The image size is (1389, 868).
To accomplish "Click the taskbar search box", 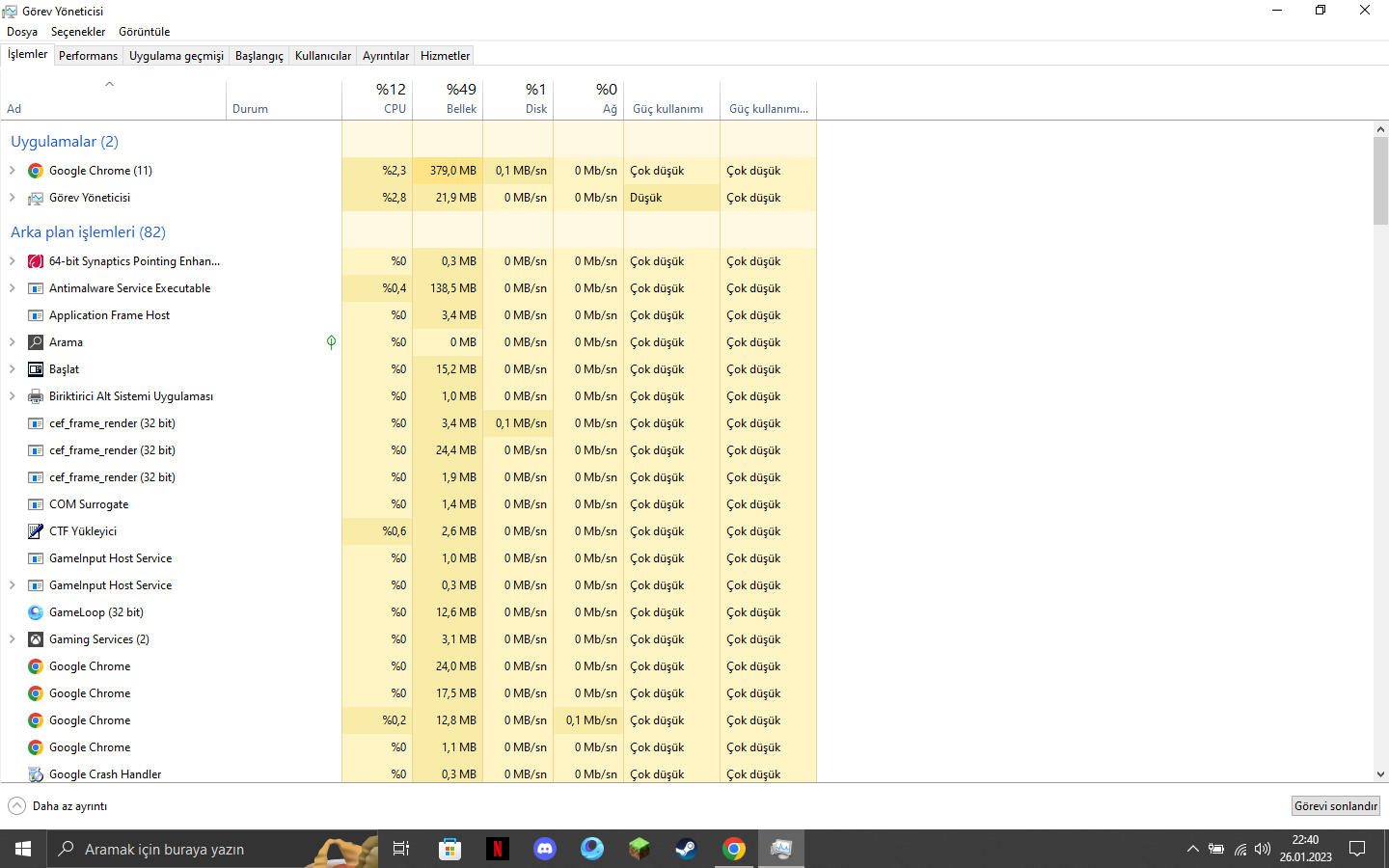I will point(212,849).
